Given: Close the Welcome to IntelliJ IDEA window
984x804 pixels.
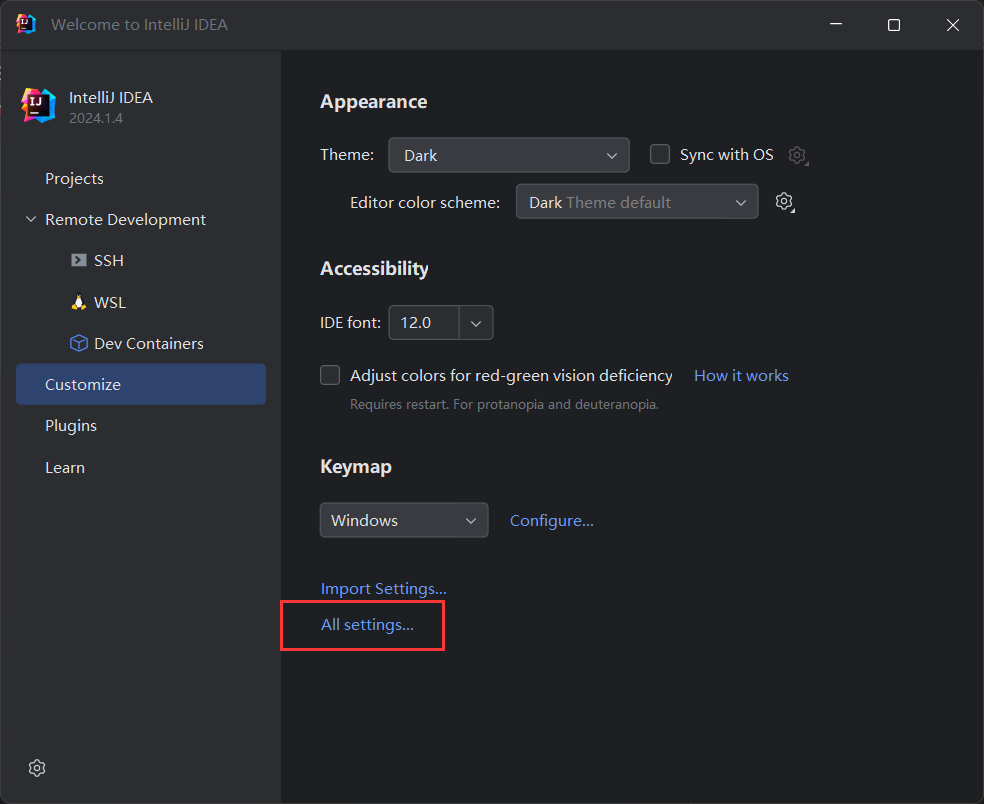Looking at the screenshot, I should click(x=953, y=24).
